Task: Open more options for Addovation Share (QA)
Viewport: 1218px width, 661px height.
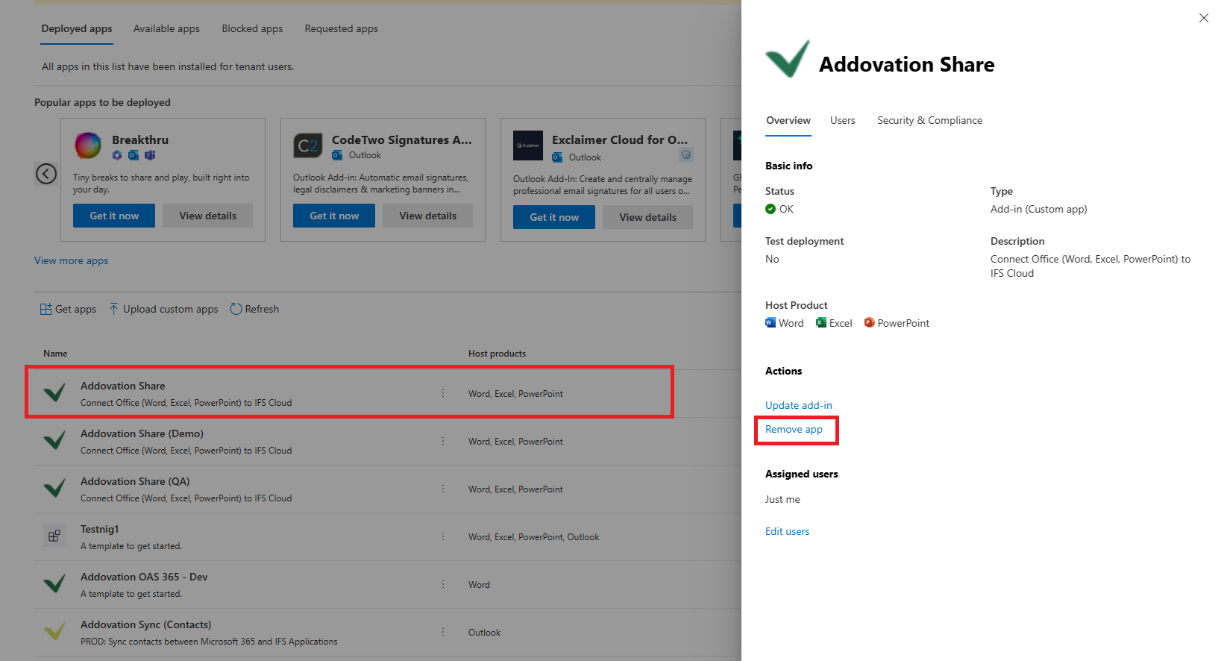Action: [x=443, y=489]
